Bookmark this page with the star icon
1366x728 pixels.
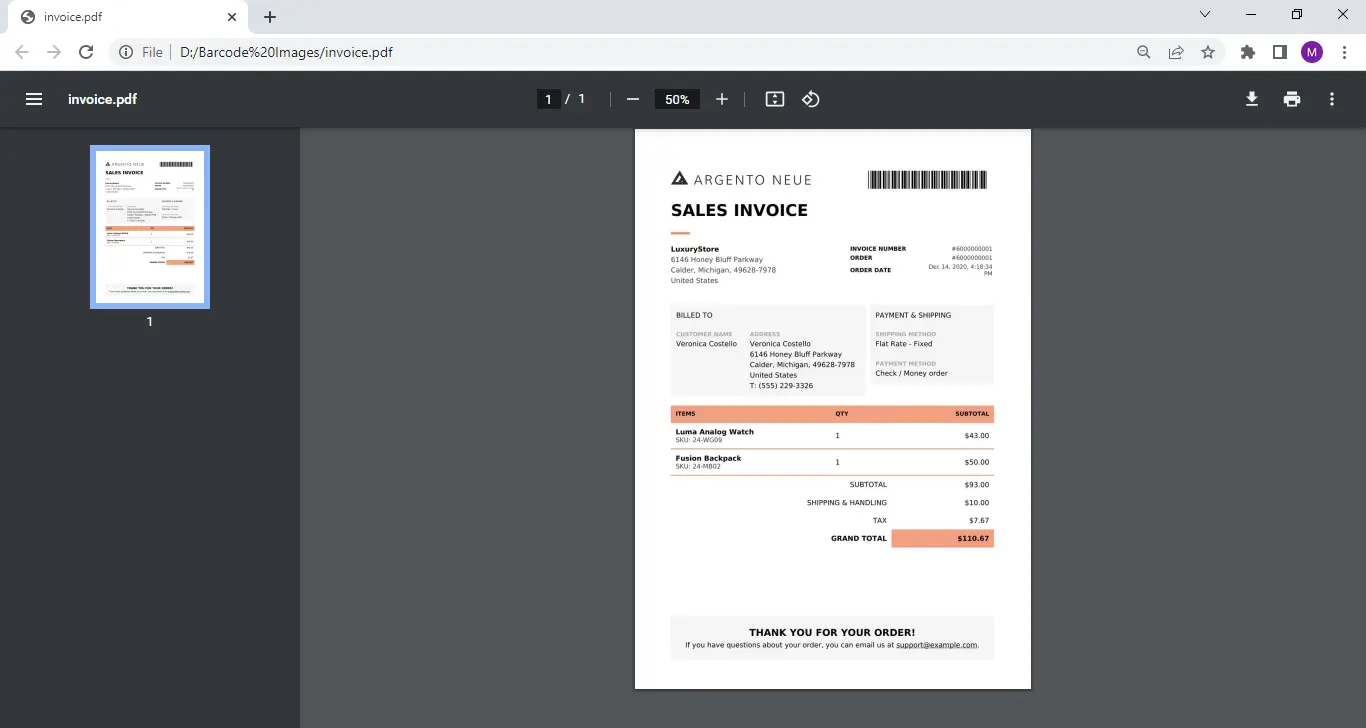pyautogui.click(x=1208, y=52)
